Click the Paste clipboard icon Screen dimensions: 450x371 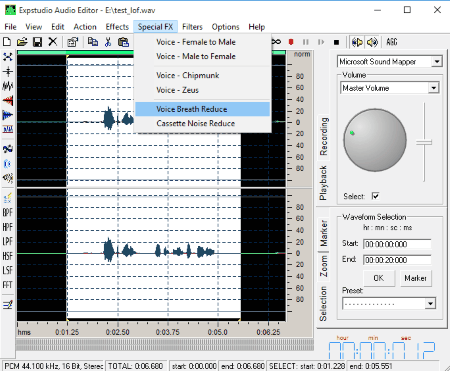123,42
